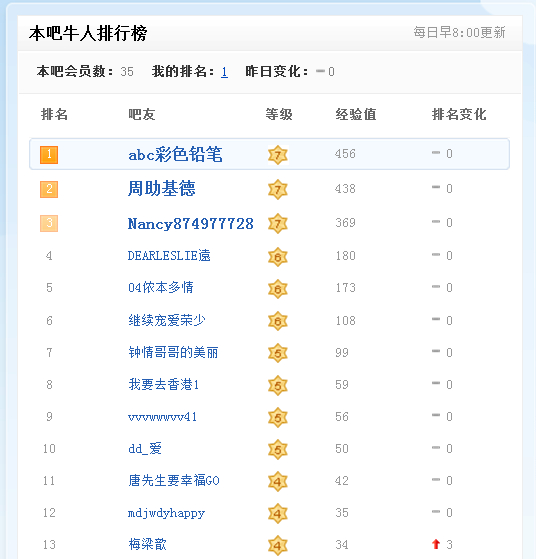Click the red up arrow for 梅梁歆
The width and height of the screenshot is (536, 559).
436,544
